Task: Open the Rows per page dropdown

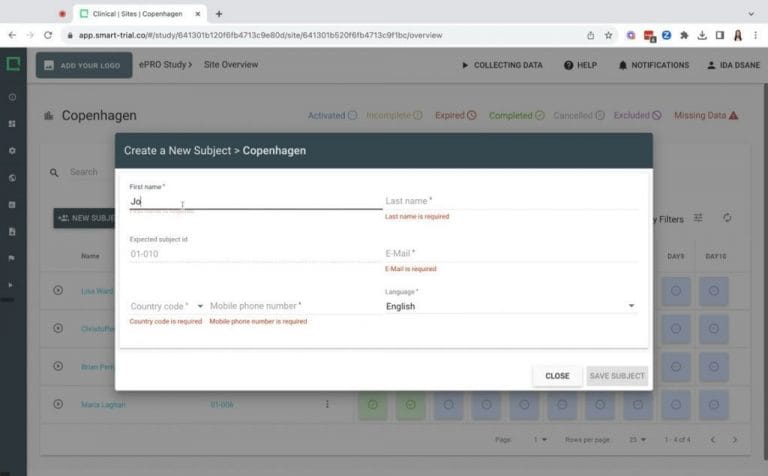Action: tap(635, 439)
